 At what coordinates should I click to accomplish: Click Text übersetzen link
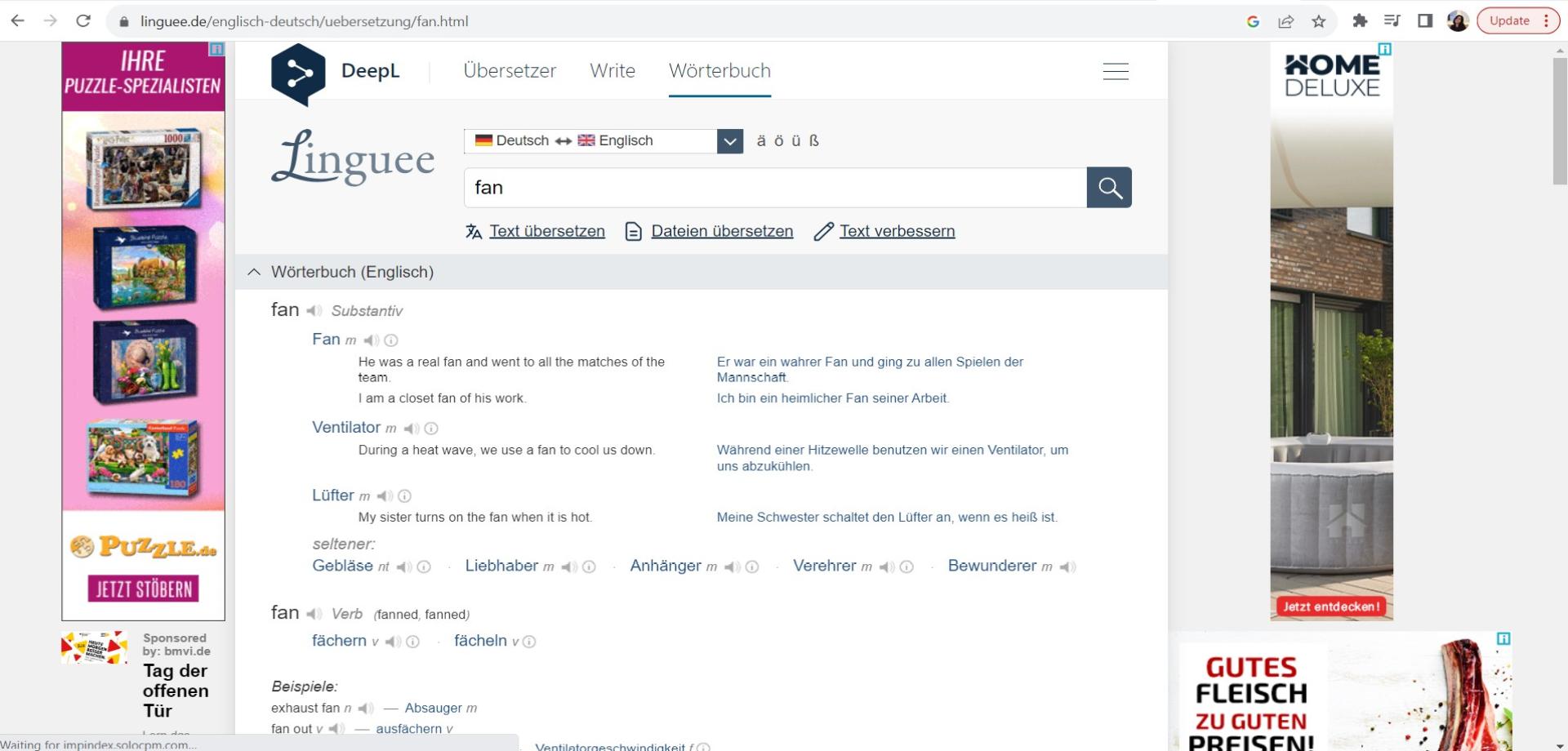pos(547,232)
